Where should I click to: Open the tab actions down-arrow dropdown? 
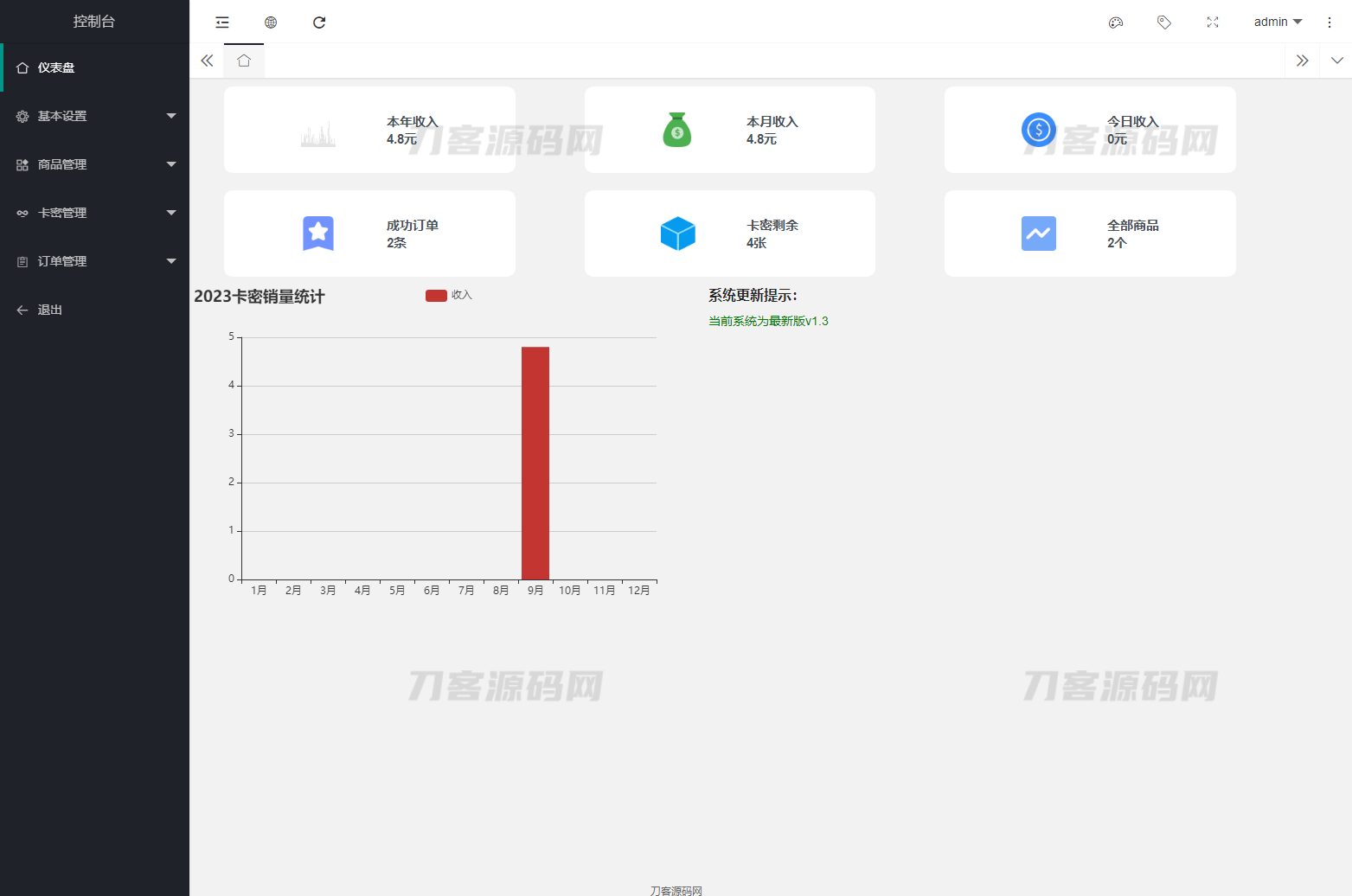pyautogui.click(x=1337, y=61)
